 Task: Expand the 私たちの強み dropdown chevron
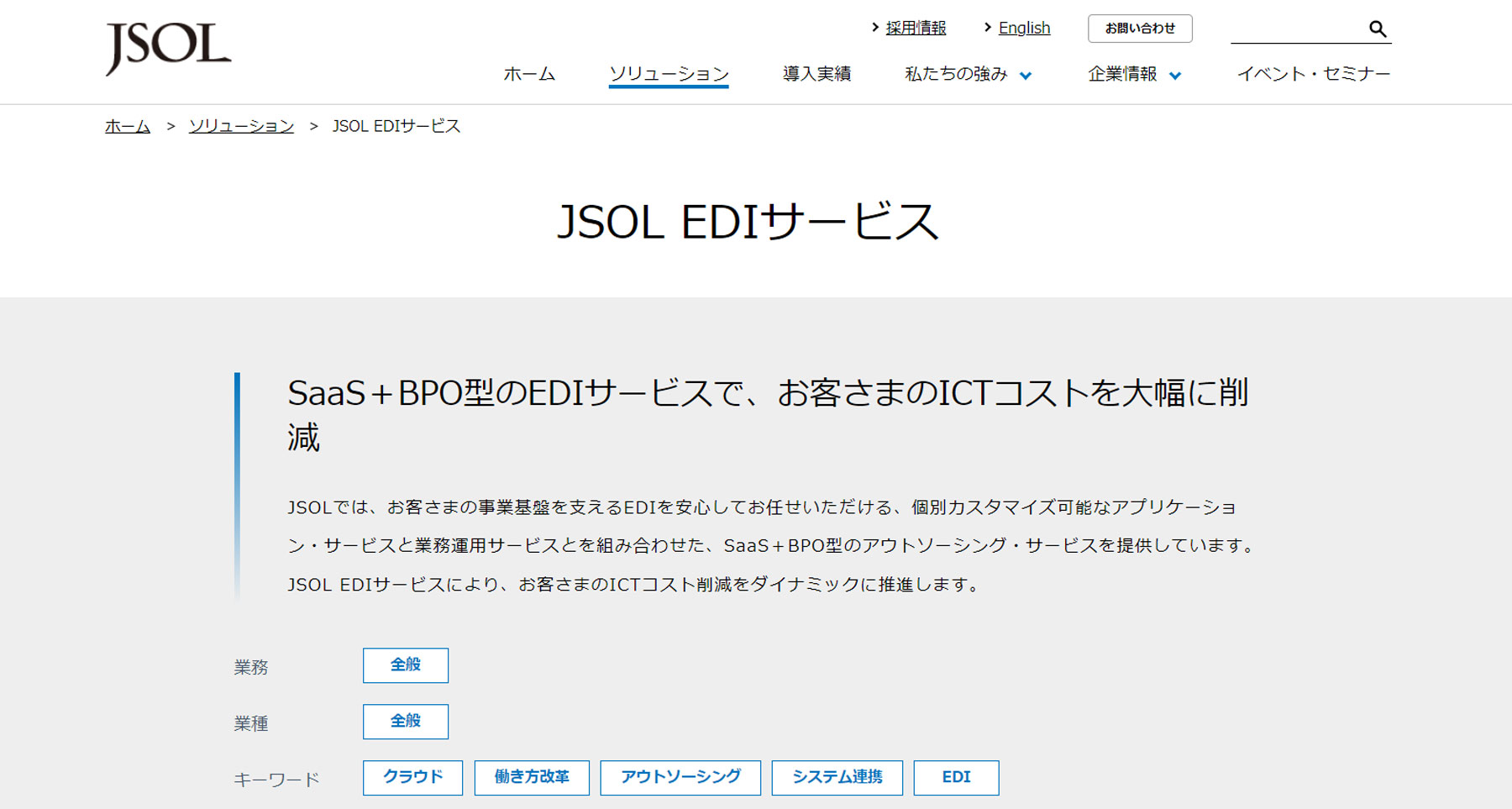(1026, 76)
